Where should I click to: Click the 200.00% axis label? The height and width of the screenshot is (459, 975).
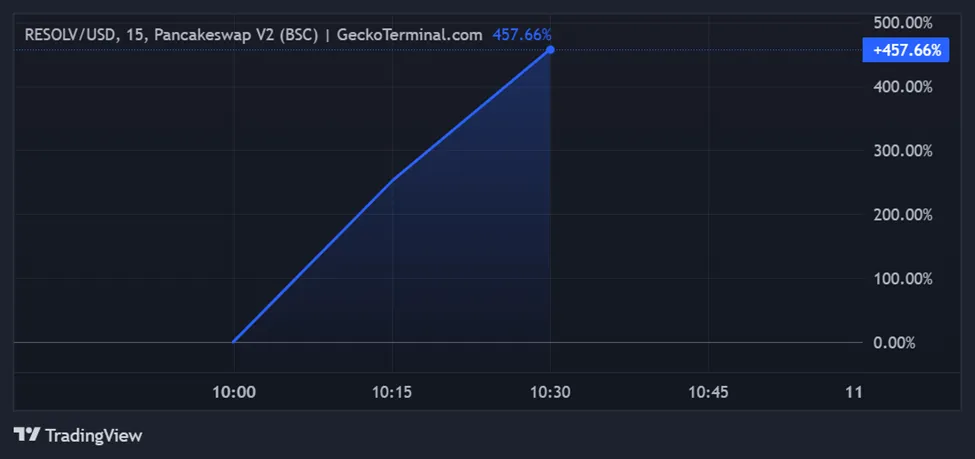pyautogui.click(x=901, y=215)
